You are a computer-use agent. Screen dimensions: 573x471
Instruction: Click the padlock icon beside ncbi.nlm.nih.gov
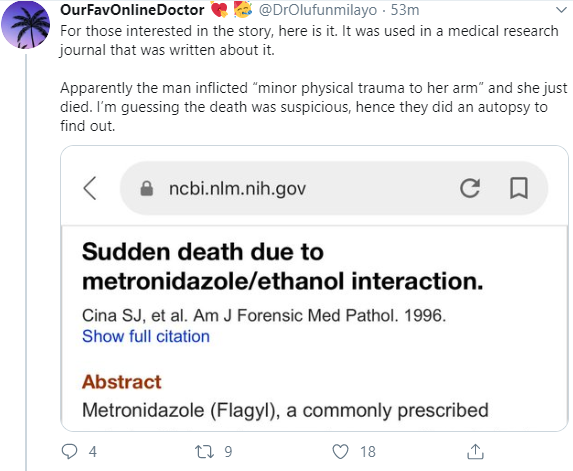click(147, 189)
